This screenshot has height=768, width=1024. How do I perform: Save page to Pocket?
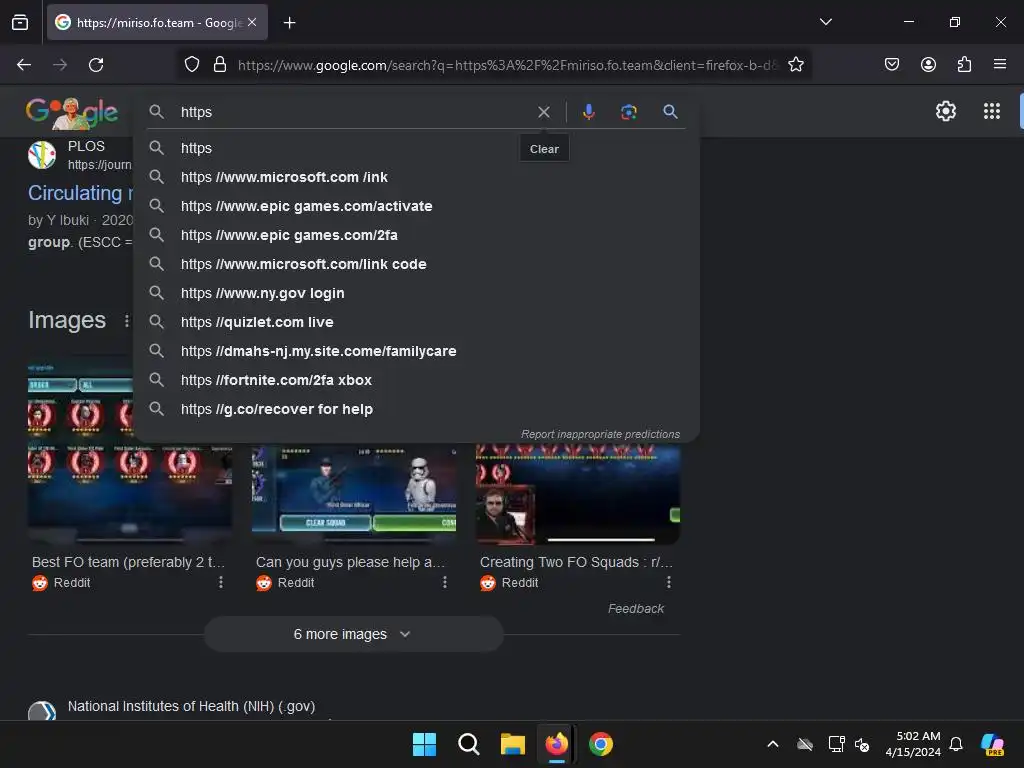pos(891,64)
